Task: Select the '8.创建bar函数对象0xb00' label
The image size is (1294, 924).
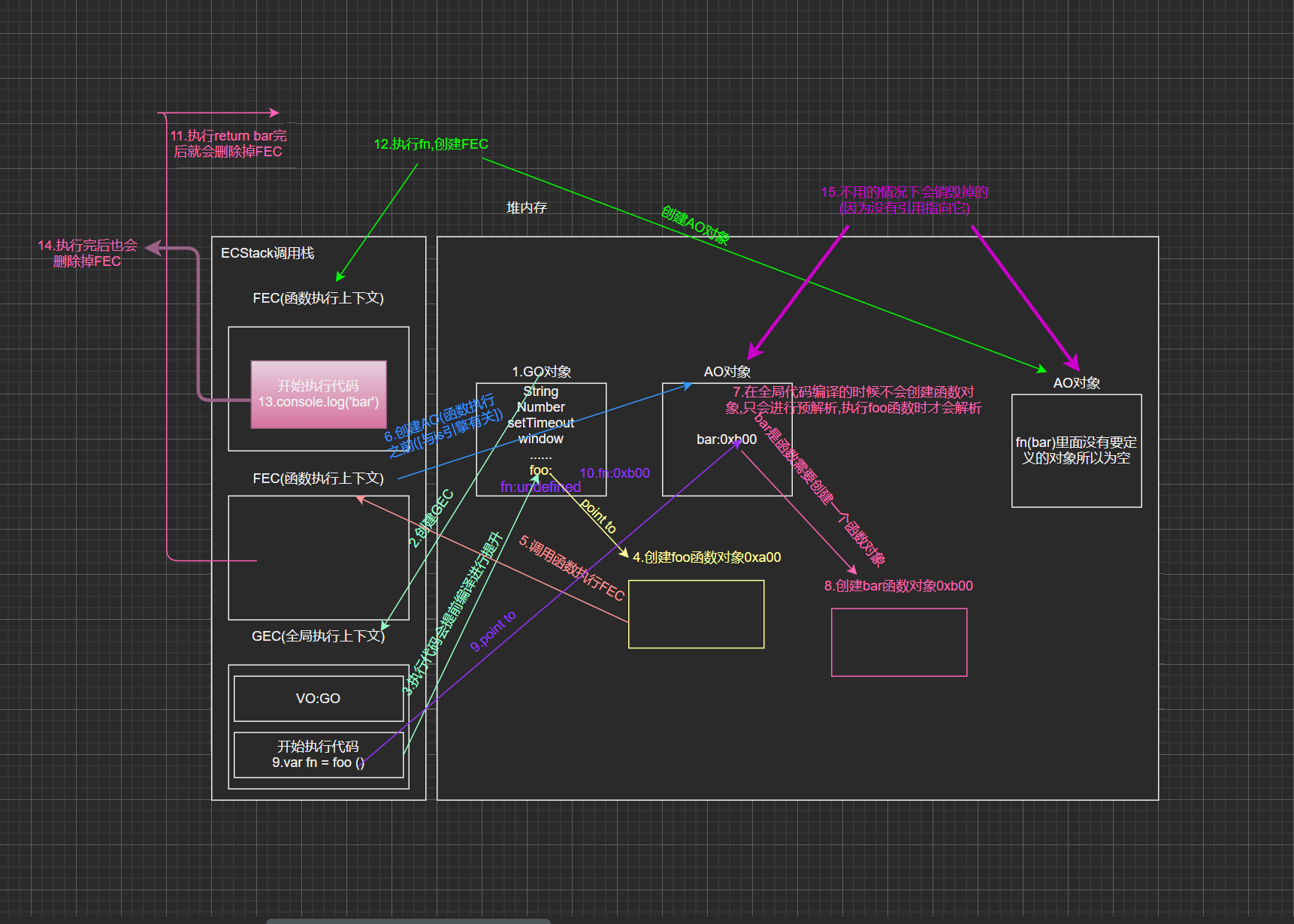Action: coord(898,586)
